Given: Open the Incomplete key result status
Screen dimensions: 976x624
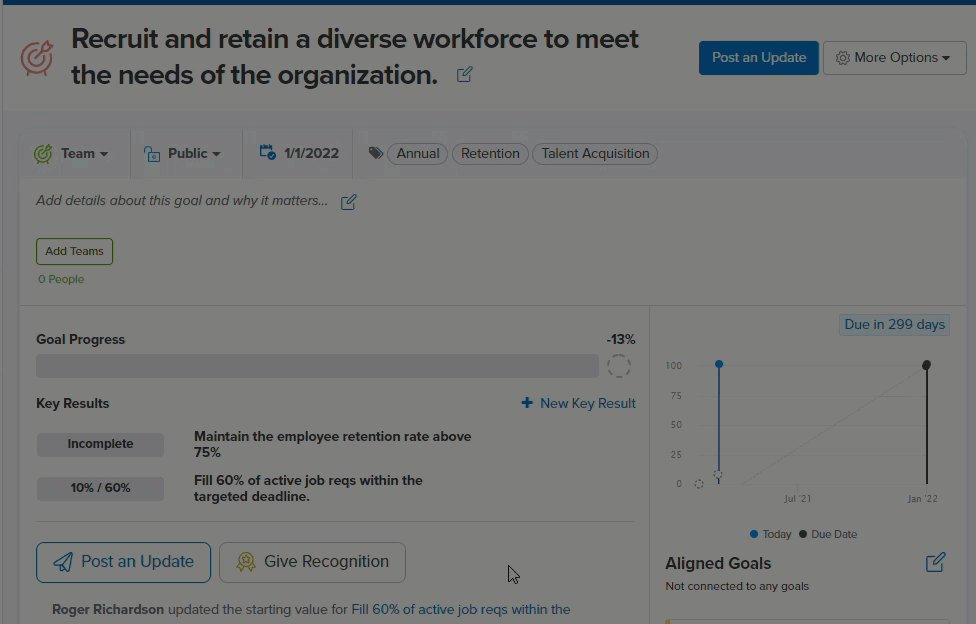Looking at the screenshot, I should [100, 445].
